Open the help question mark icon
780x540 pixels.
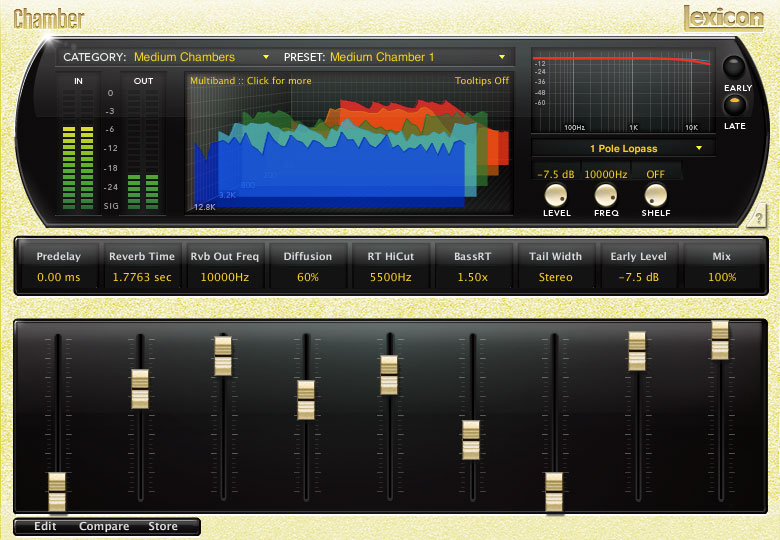click(757, 216)
